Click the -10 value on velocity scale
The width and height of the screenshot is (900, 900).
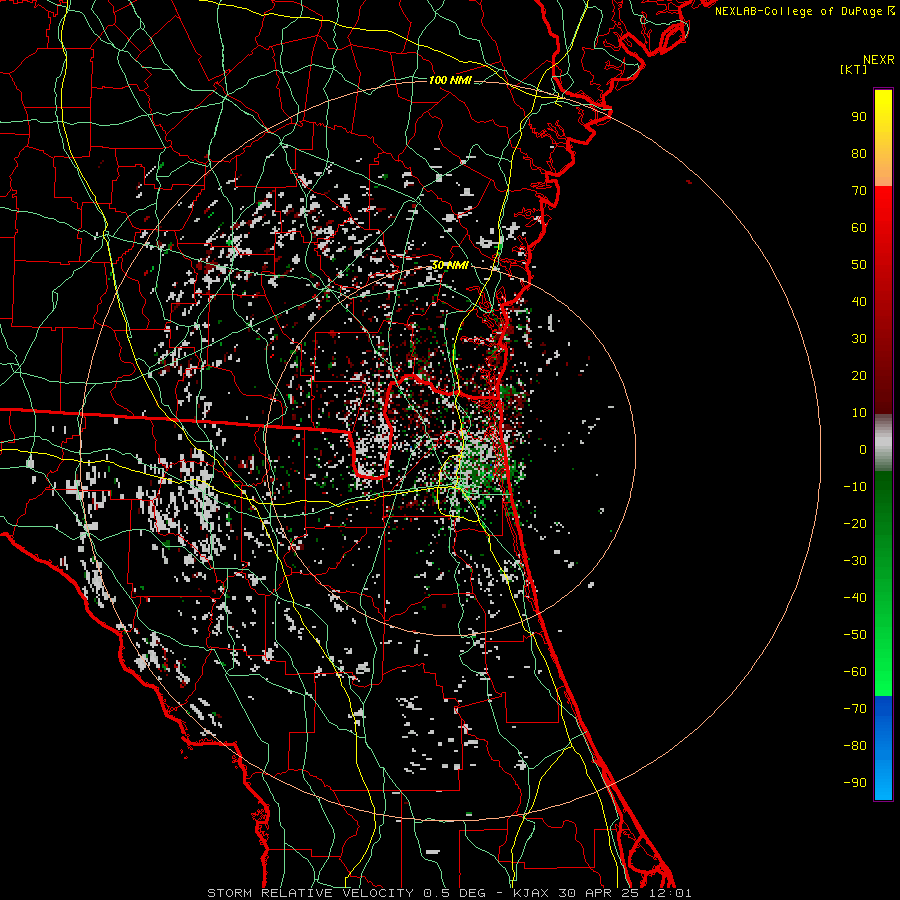855,487
